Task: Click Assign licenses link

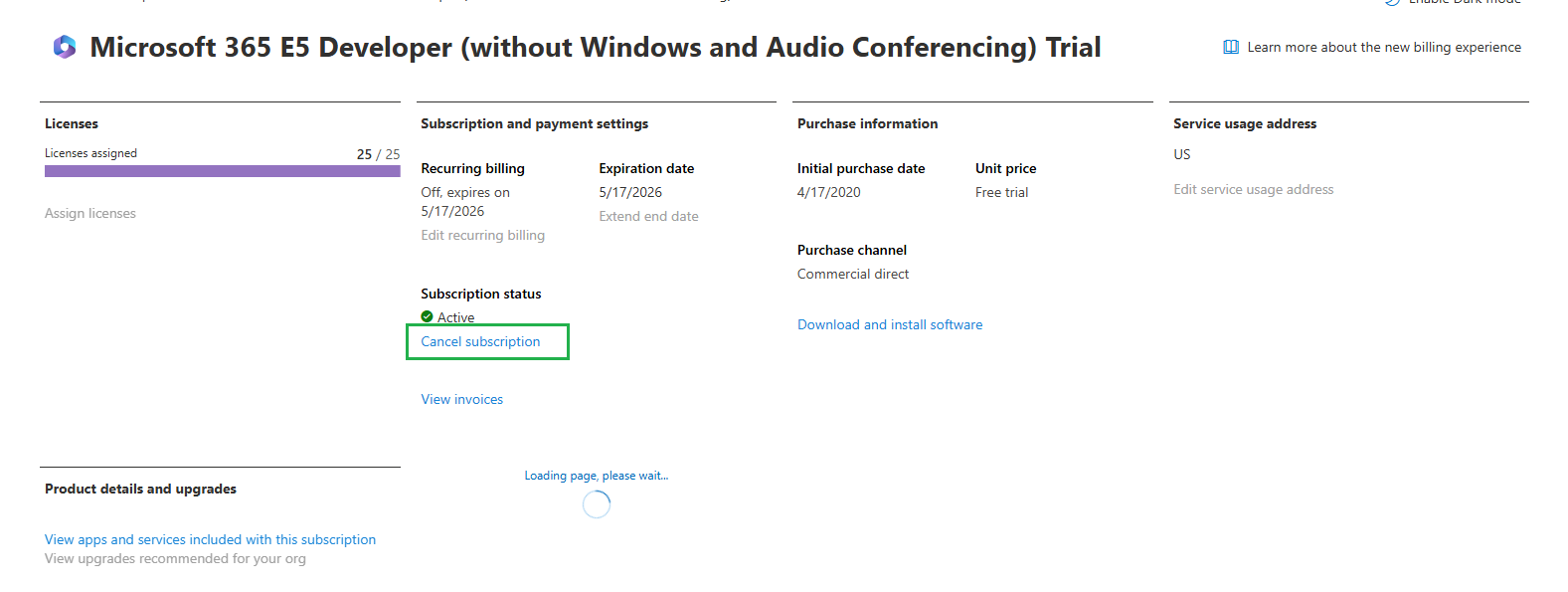Action: tap(90, 213)
